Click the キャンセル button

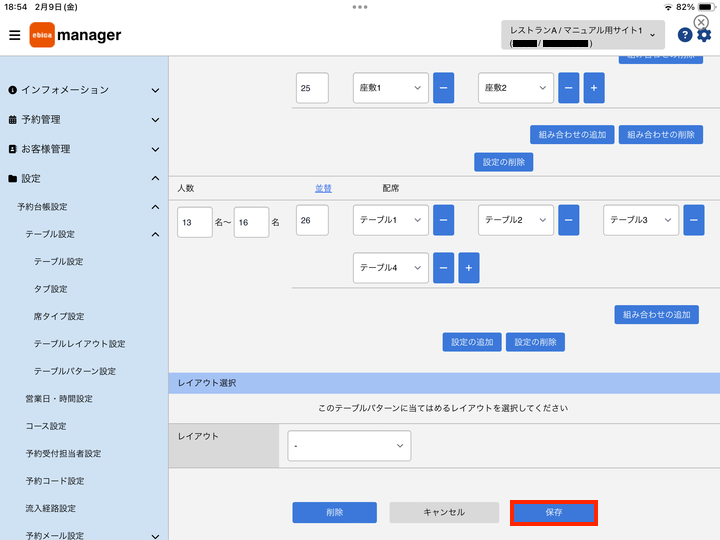click(444, 512)
